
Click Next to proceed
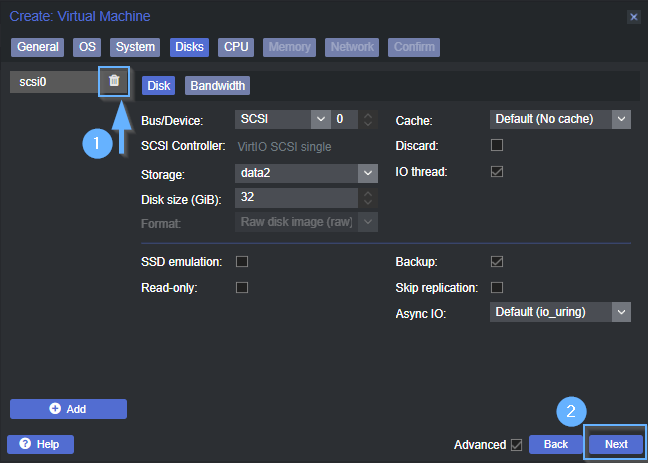click(616, 444)
